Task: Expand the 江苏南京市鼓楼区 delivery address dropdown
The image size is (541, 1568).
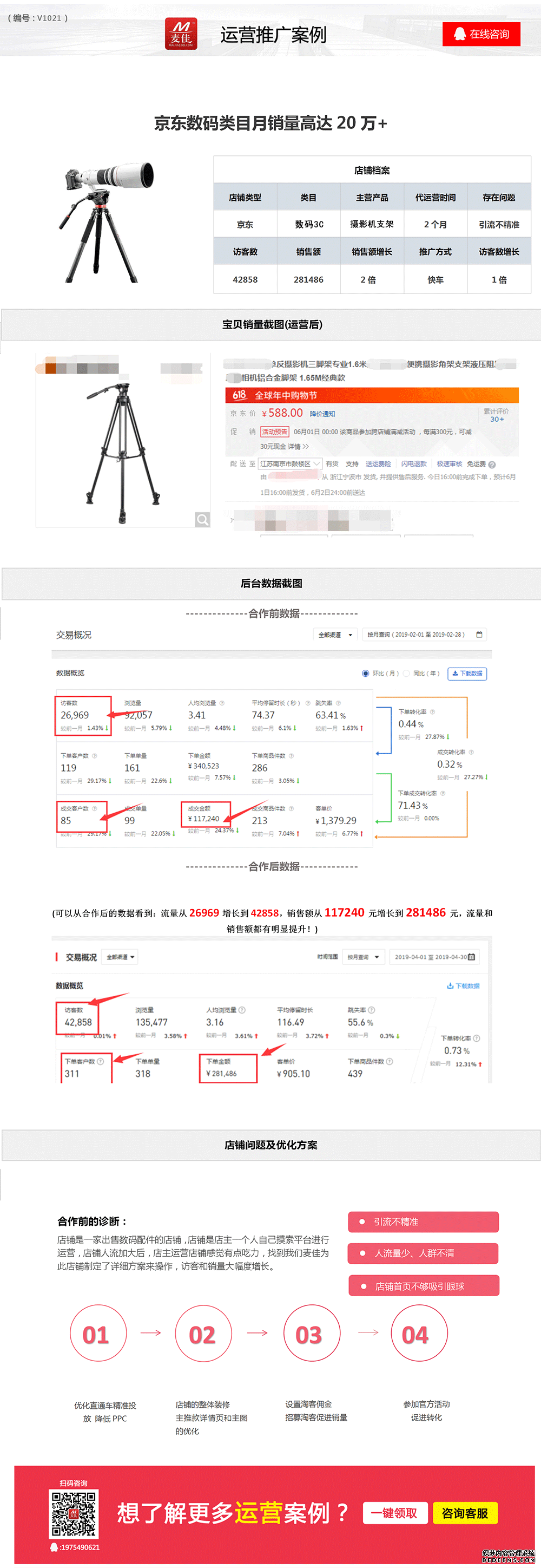Action: [290, 464]
